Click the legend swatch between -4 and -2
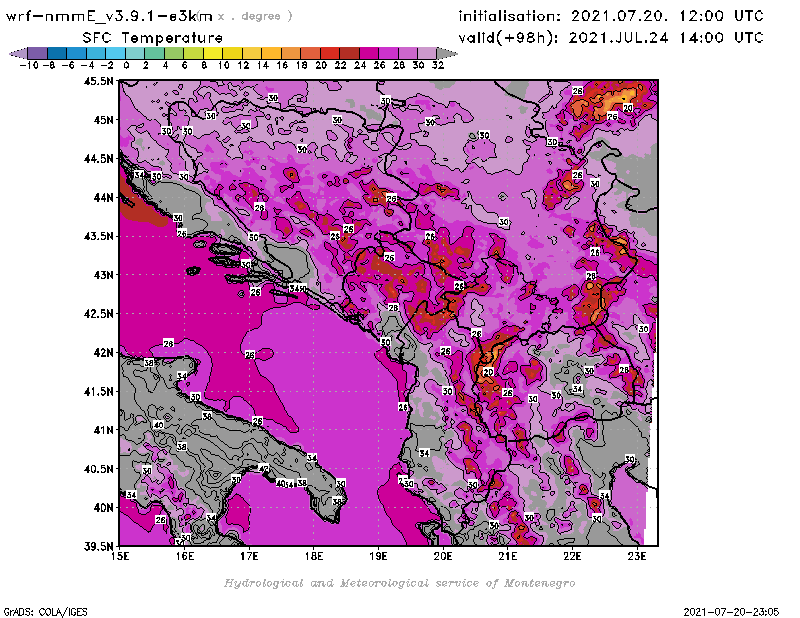The image size is (800, 618). coord(96,53)
